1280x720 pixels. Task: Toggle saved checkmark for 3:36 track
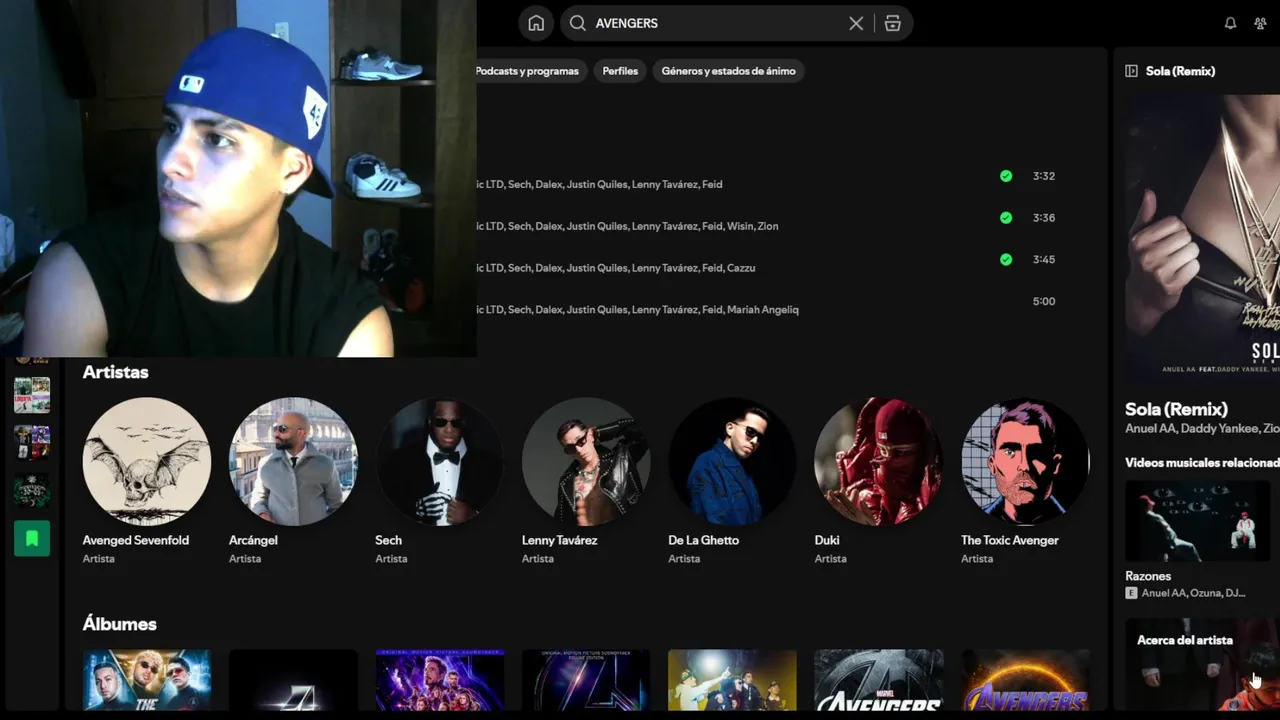click(x=1006, y=218)
